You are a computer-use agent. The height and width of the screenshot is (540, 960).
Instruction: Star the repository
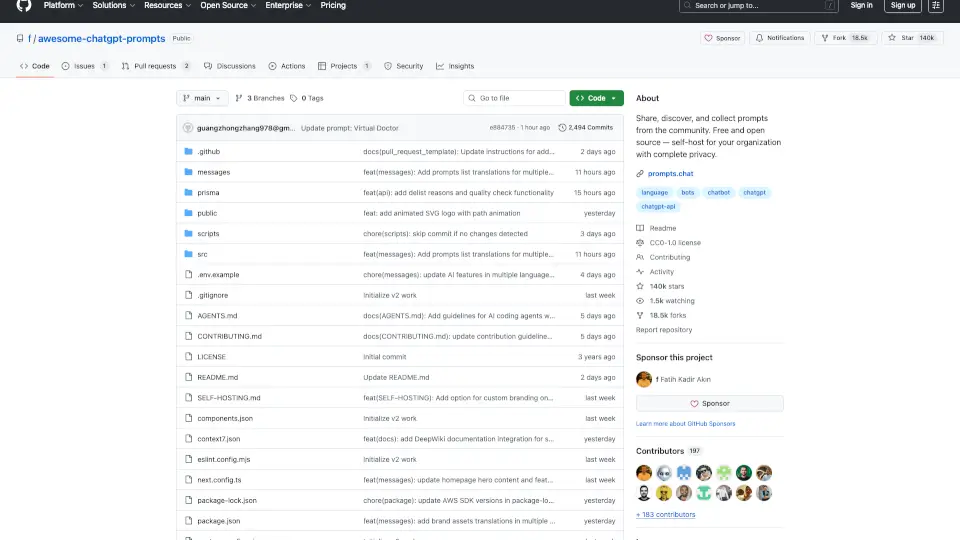[x=907, y=38]
